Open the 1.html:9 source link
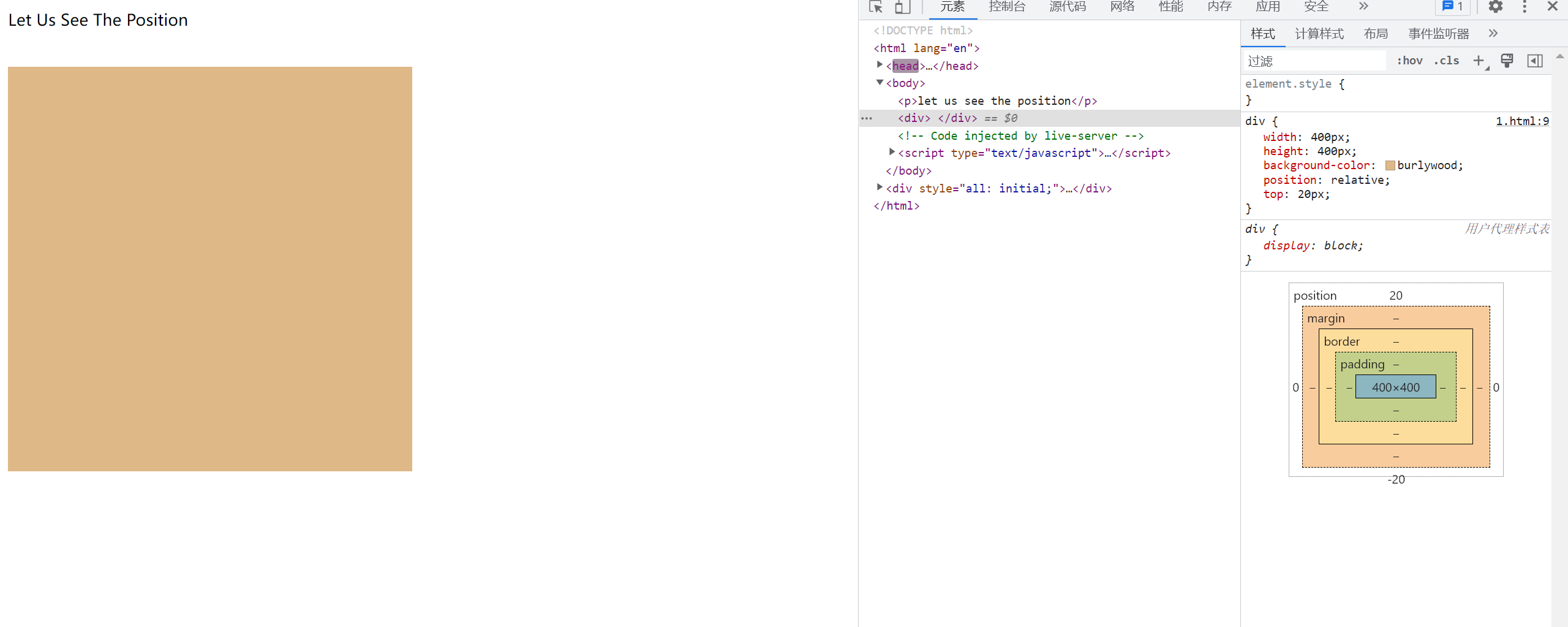Viewport: 1568px width, 627px height. tap(1522, 121)
